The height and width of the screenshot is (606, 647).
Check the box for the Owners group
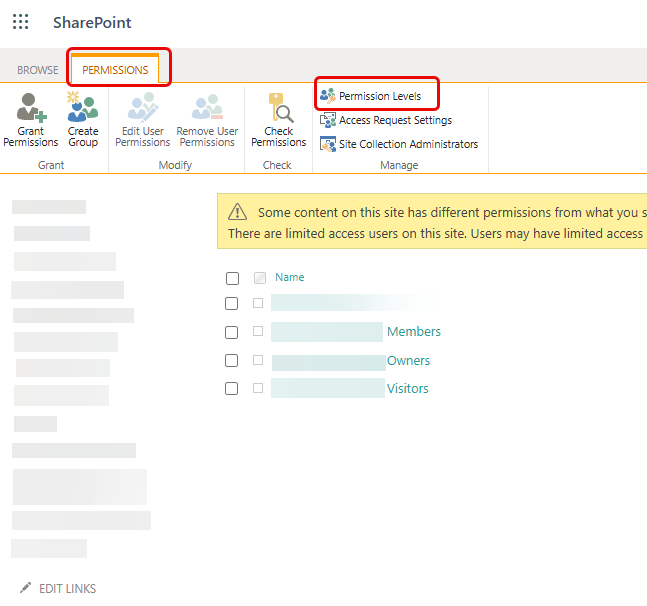(x=231, y=360)
